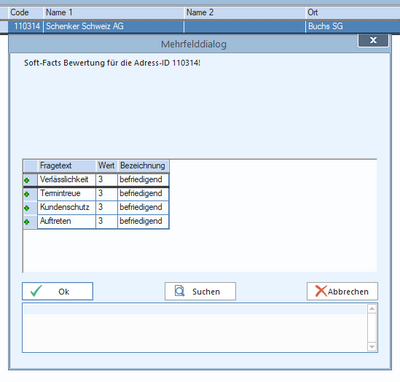Select code 110314 in the background list
Screen dimensions: 400x382
tap(26, 26)
